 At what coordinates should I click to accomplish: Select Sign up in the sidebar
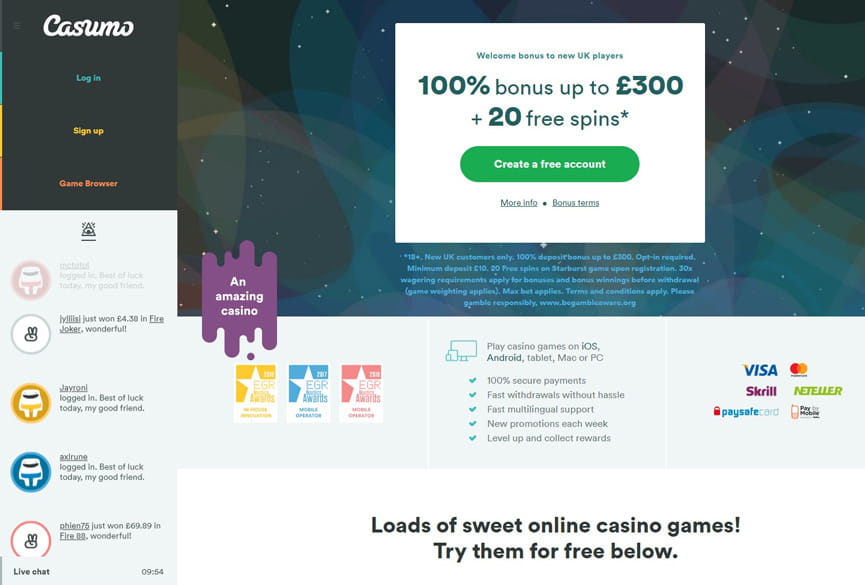pos(87,130)
